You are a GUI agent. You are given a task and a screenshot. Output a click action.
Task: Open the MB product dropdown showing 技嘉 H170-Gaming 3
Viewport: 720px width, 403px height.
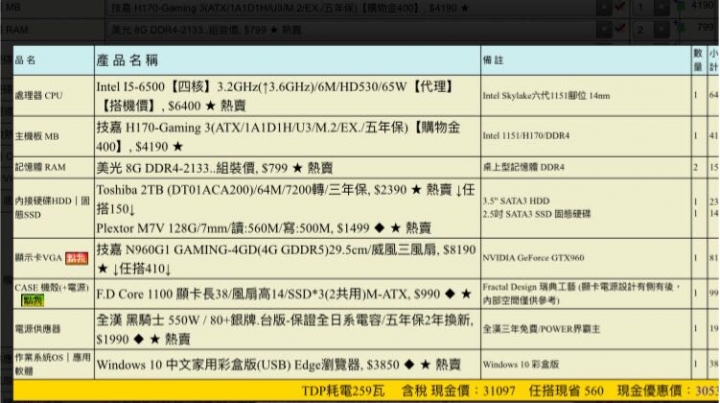(x=360, y=7)
